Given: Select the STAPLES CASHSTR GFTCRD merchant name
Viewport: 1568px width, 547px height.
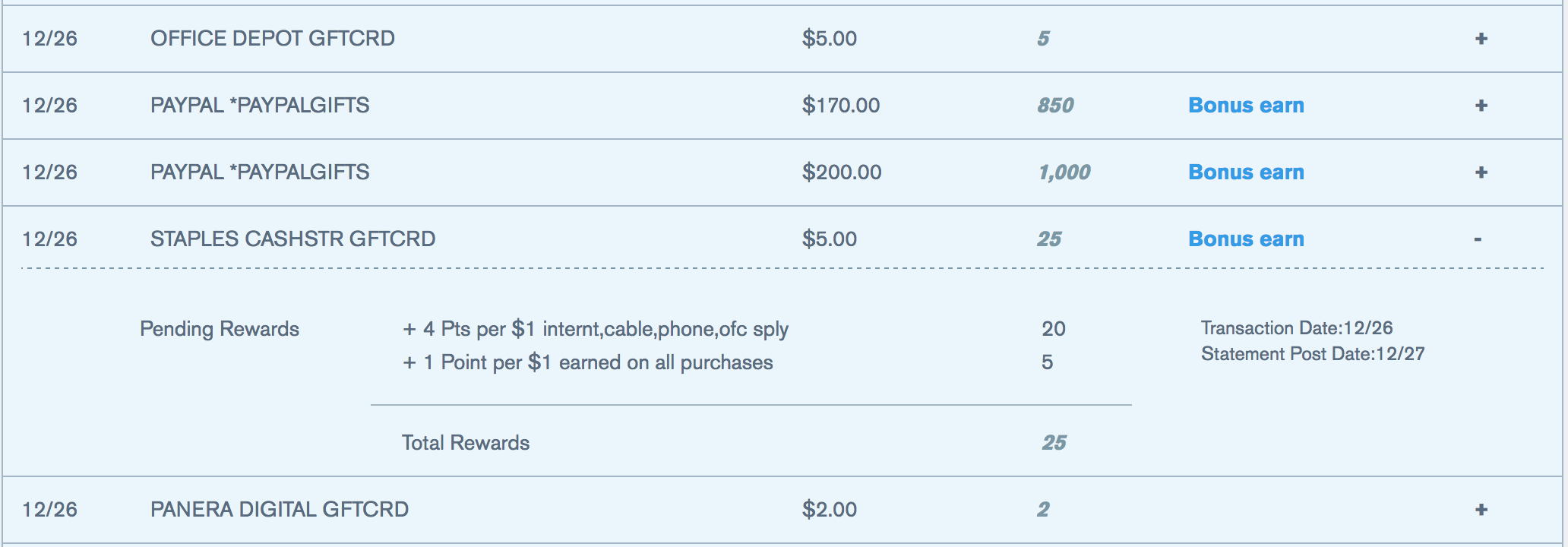Looking at the screenshot, I should tap(292, 239).
